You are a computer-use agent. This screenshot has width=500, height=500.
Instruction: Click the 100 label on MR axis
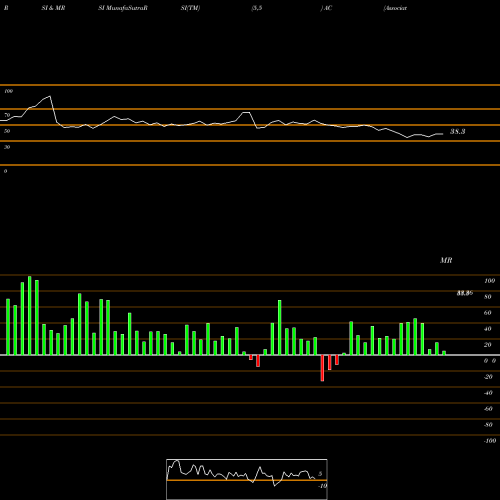click(489, 281)
